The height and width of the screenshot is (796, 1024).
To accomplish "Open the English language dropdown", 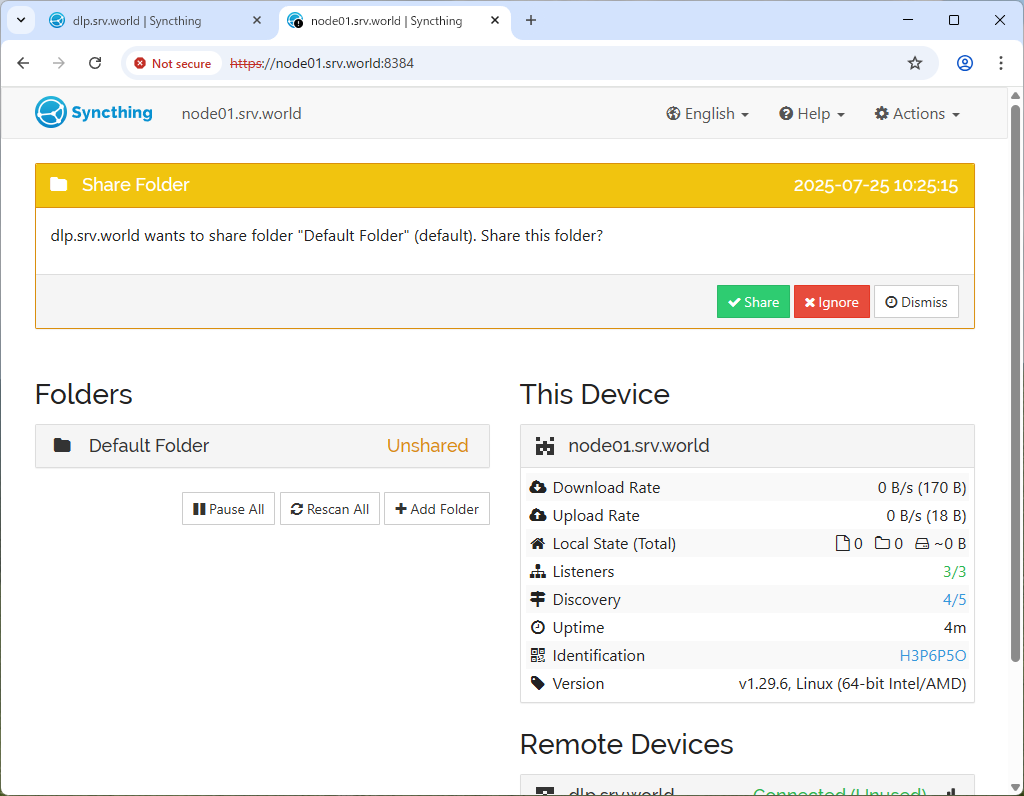I will [x=707, y=114].
